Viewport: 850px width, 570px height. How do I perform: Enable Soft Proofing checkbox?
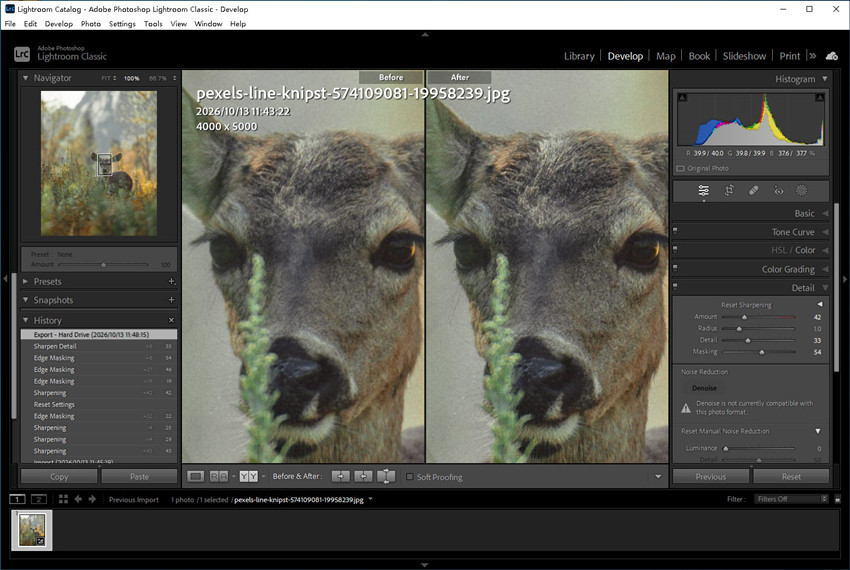pos(410,477)
